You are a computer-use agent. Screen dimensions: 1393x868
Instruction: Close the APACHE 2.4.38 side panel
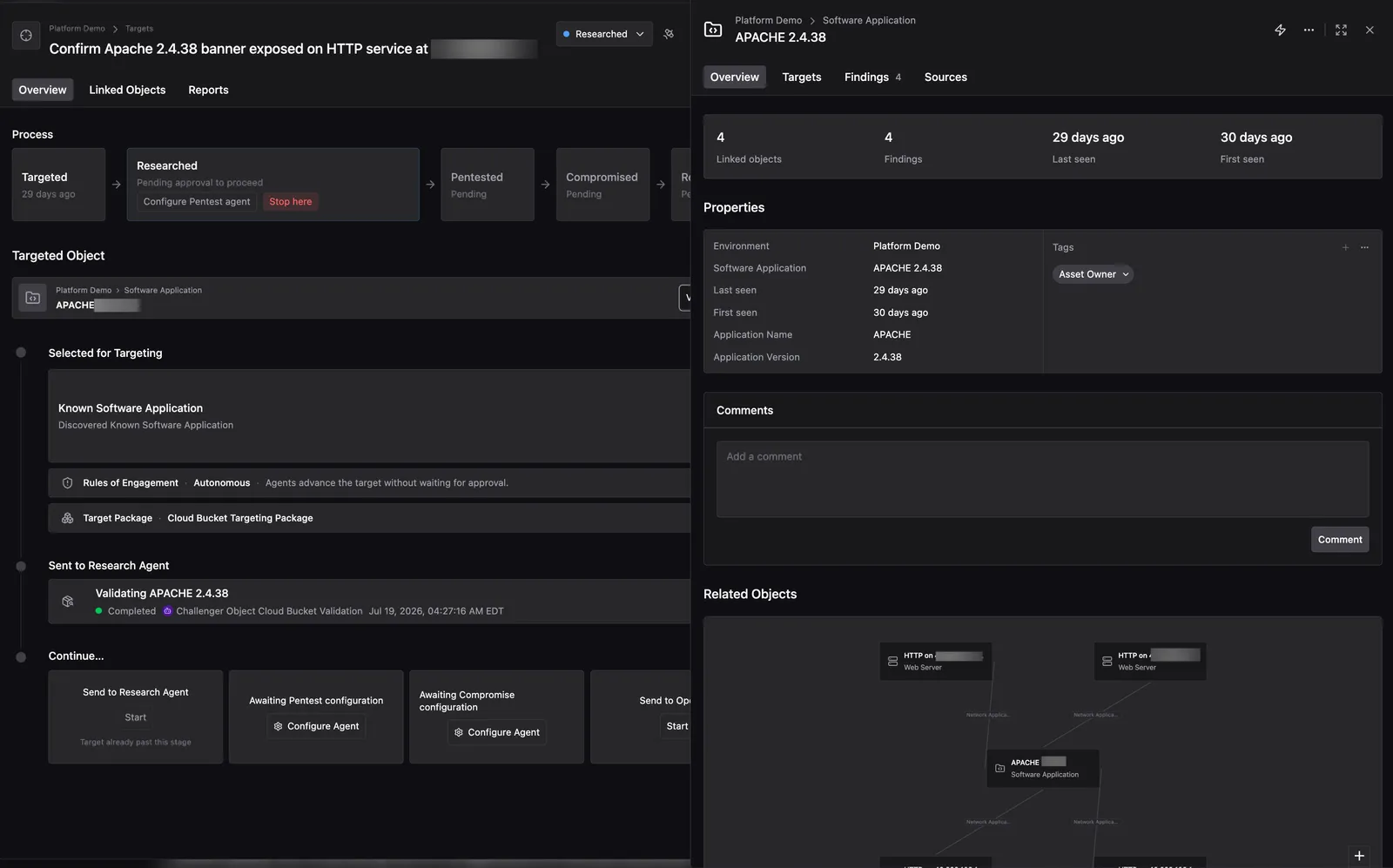(x=1369, y=30)
